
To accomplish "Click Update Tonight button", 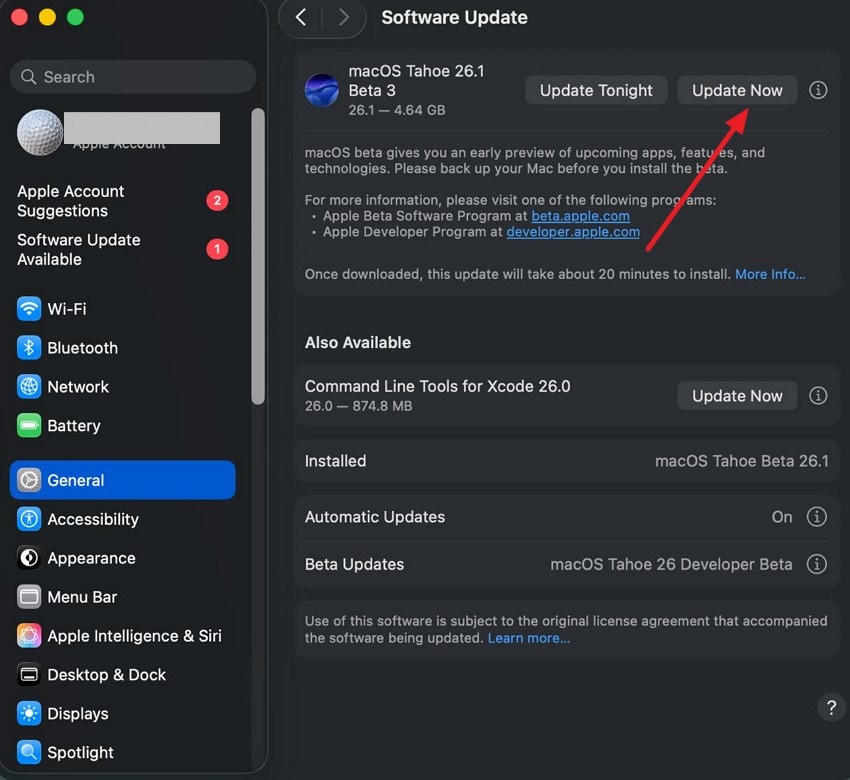I will point(596,90).
